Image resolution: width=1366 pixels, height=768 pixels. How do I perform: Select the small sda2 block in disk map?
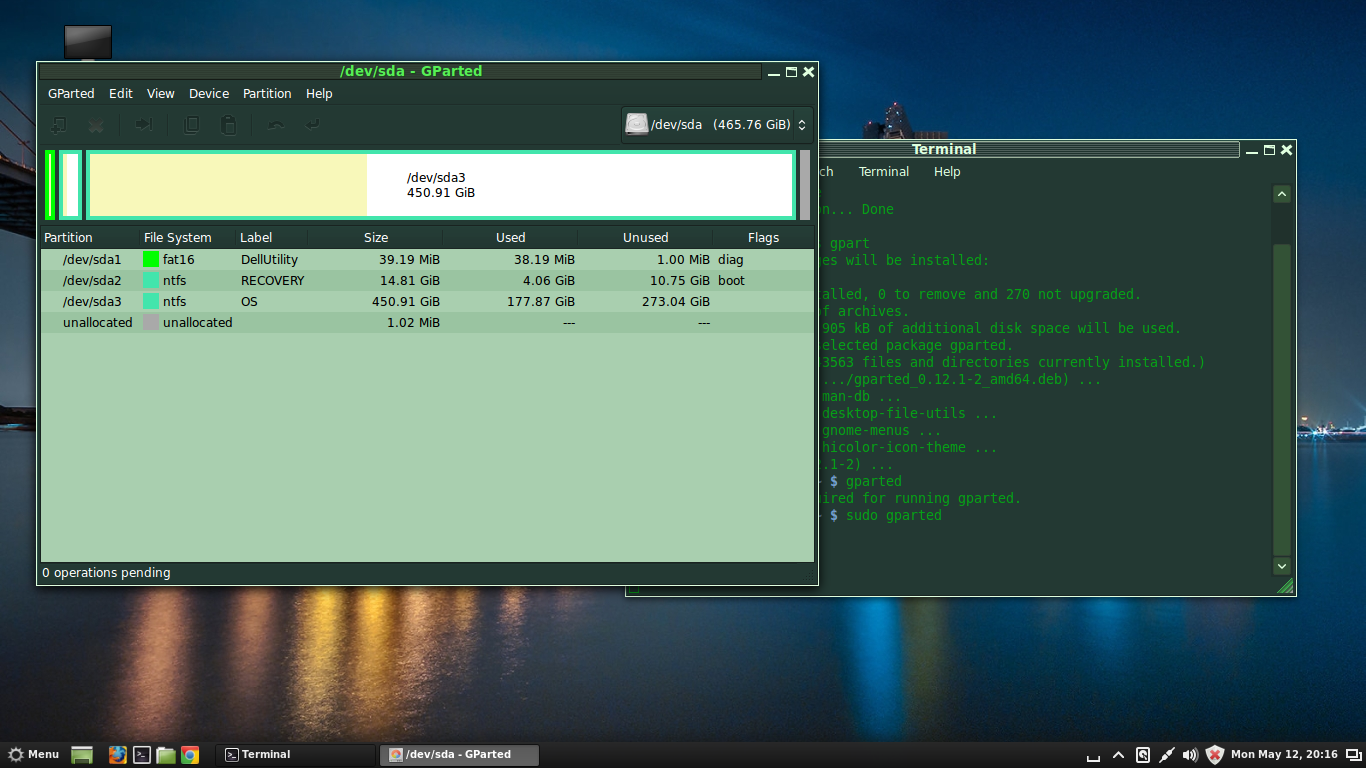[70, 185]
